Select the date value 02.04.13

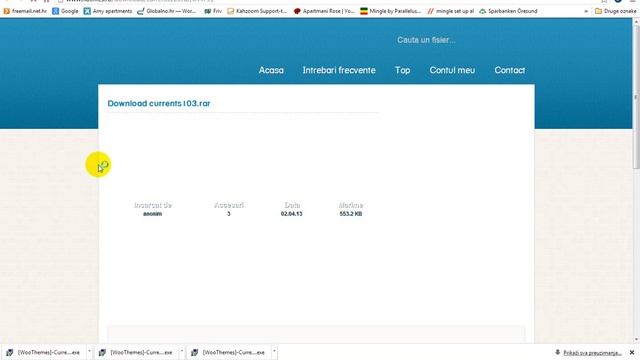(291, 214)
